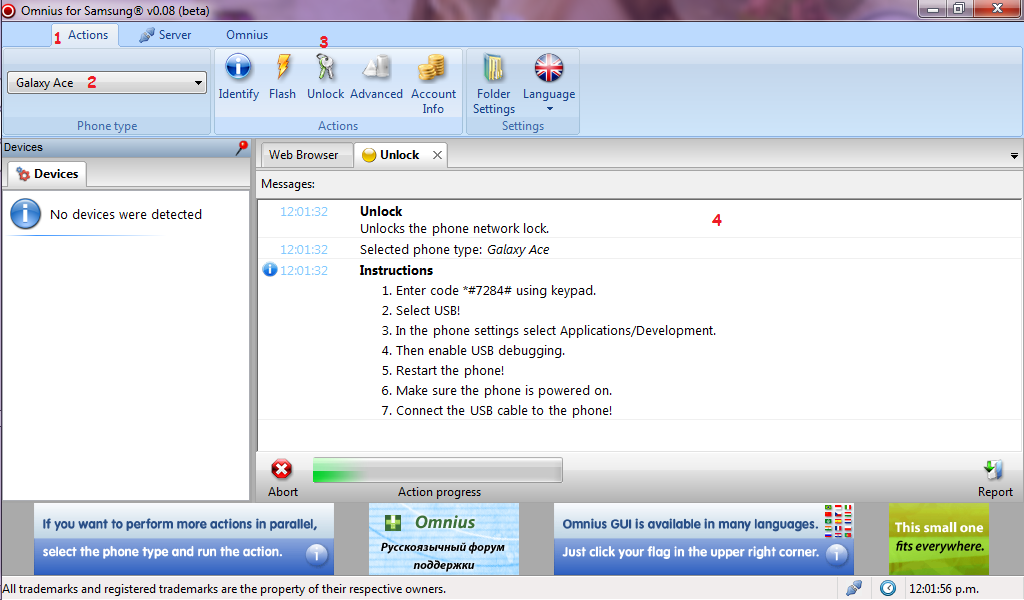Image resolution: width=1024 pixels, height=600 pixels.
Task: Open the Advanced actions
Action: (x=376, y=77)
